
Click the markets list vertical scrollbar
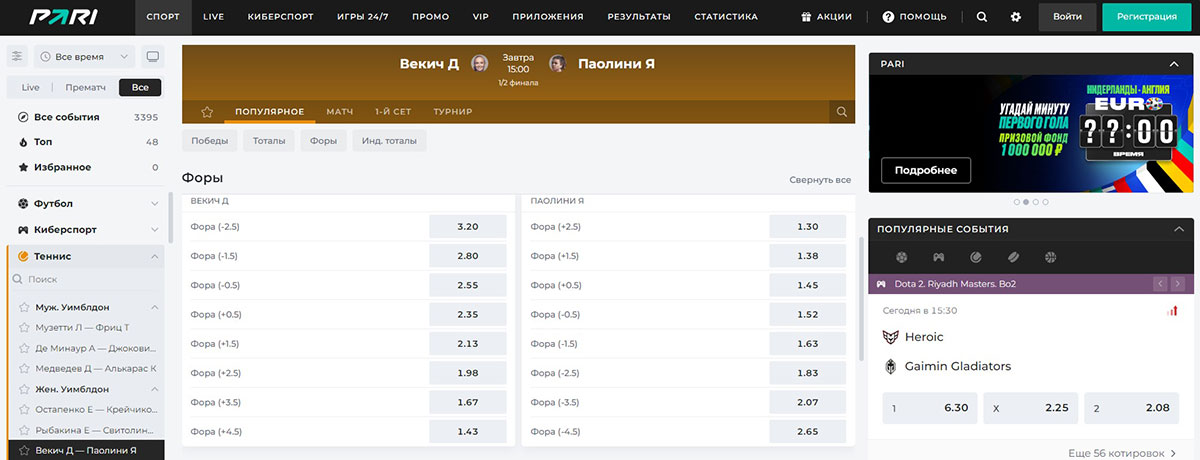[860, 298]
